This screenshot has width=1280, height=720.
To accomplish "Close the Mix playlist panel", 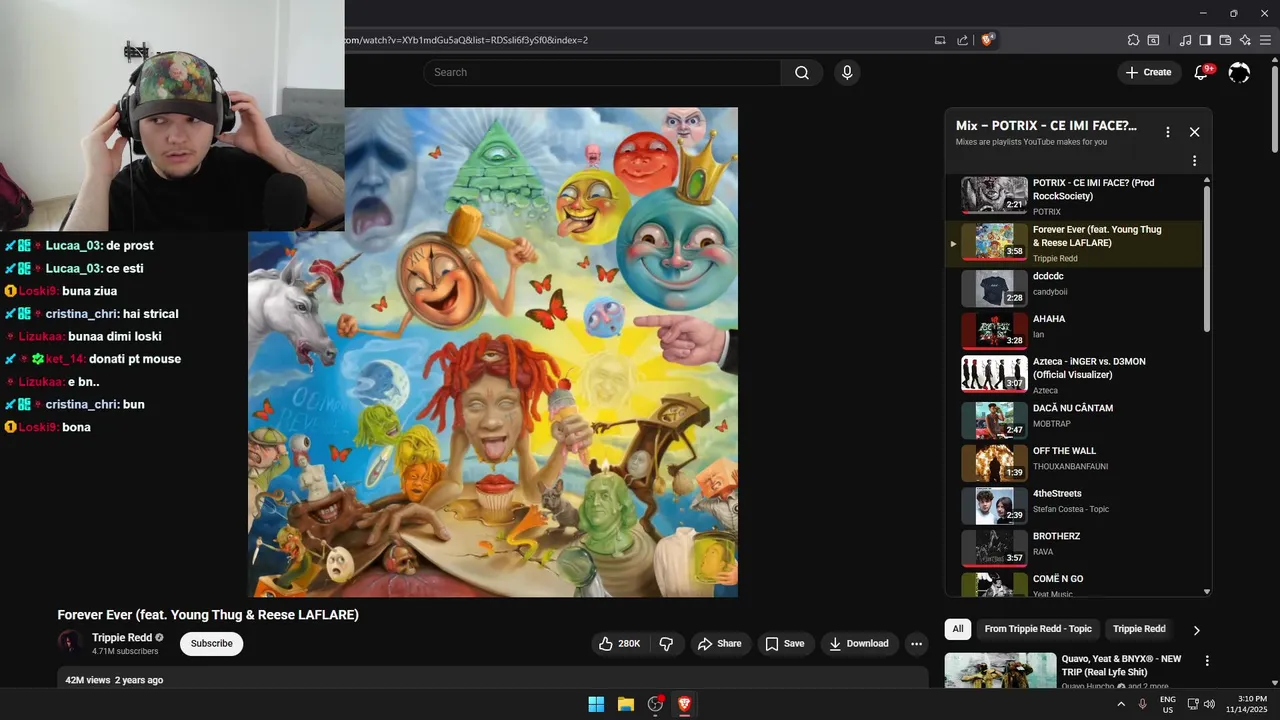I will (x=1194, y=132).
